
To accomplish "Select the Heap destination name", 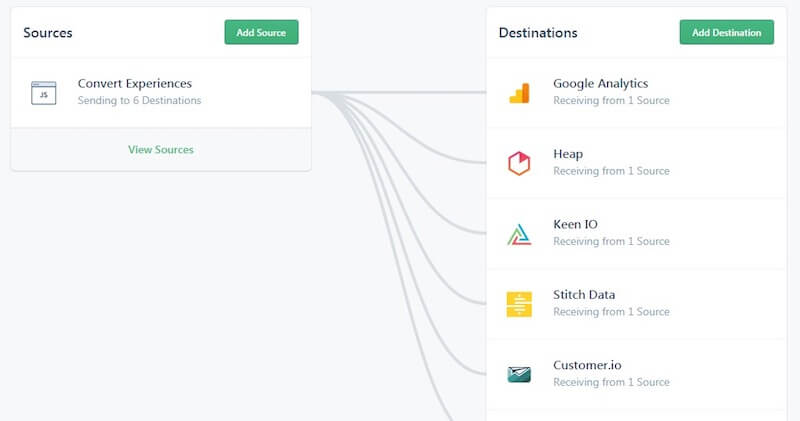I will pos(568,154).
